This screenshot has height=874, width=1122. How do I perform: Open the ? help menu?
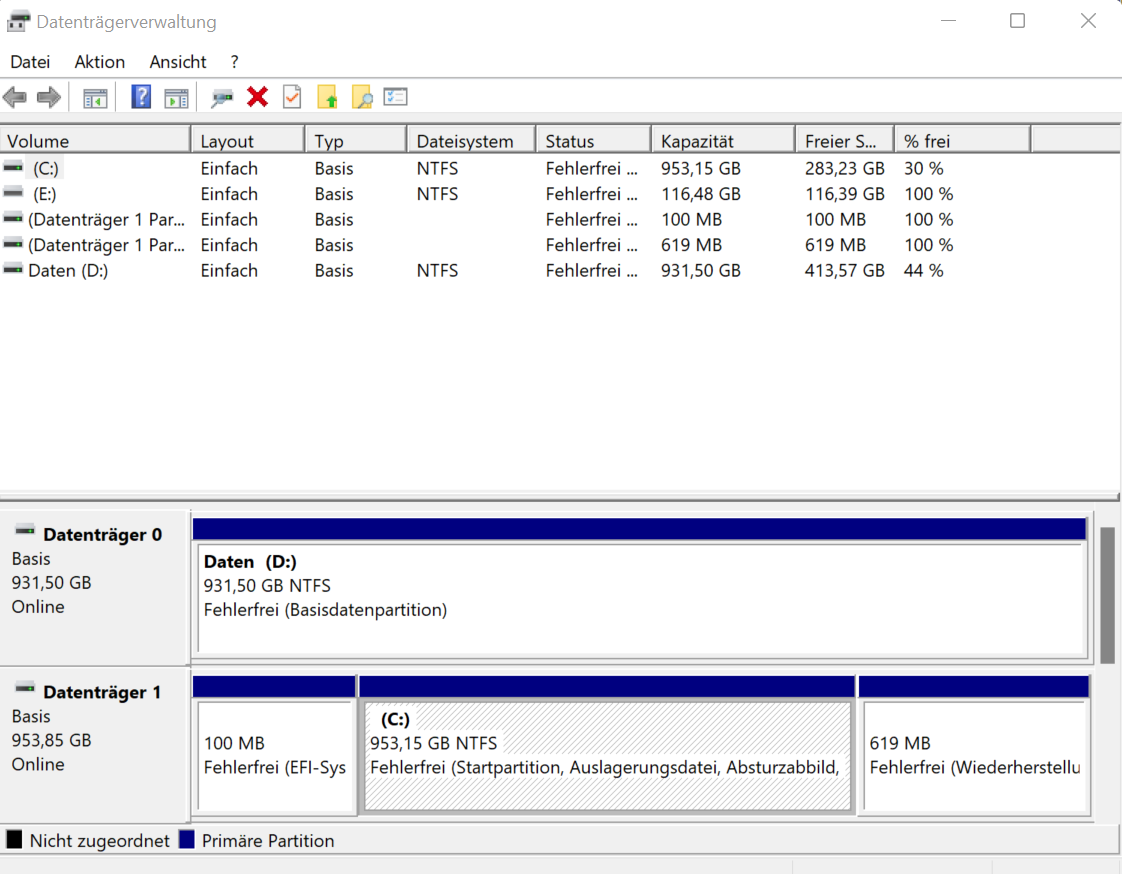click(234, 62)
